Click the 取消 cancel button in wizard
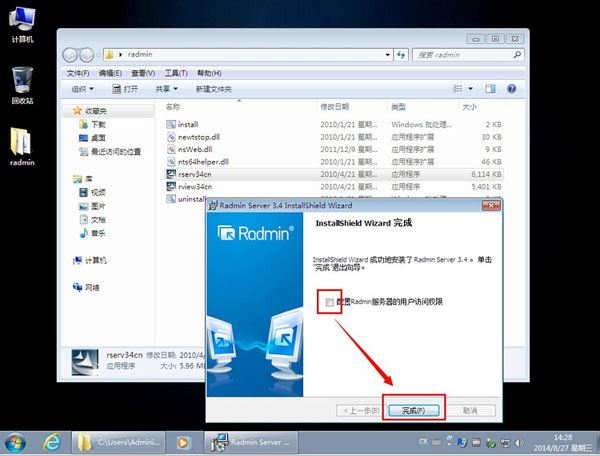 tap(470, 410)
